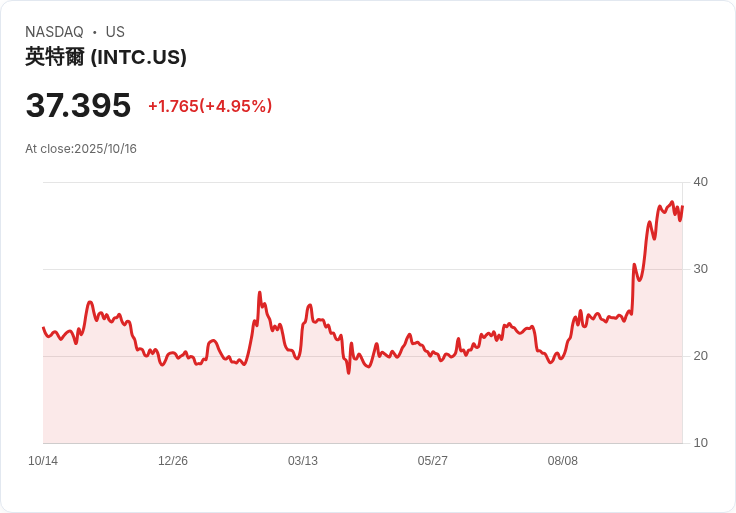Select the 10/14 date on the time axis
The height and width of the screenshot is (513, 736).
(43, 461)
